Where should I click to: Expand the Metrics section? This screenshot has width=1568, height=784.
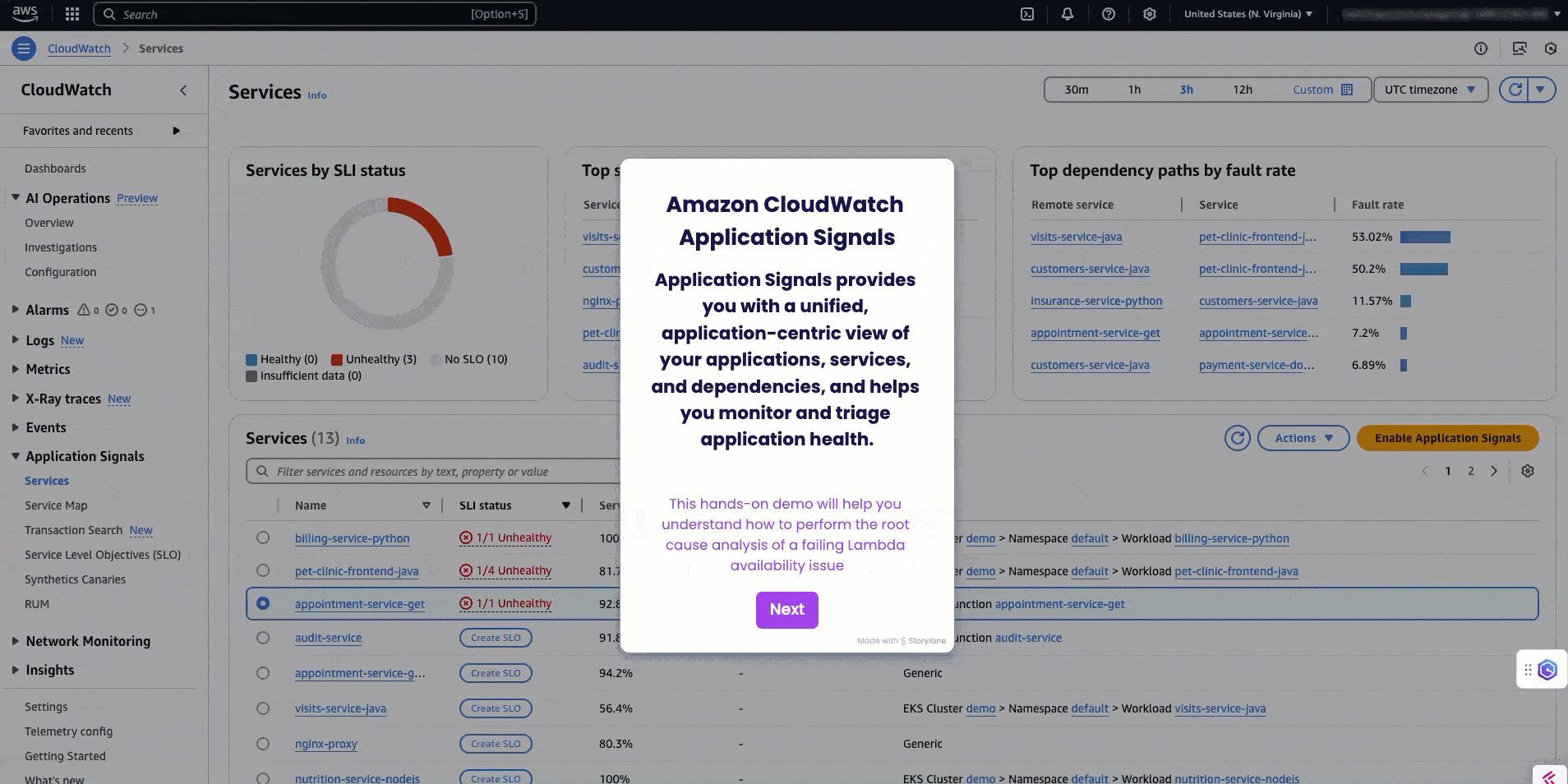[16, 369]
